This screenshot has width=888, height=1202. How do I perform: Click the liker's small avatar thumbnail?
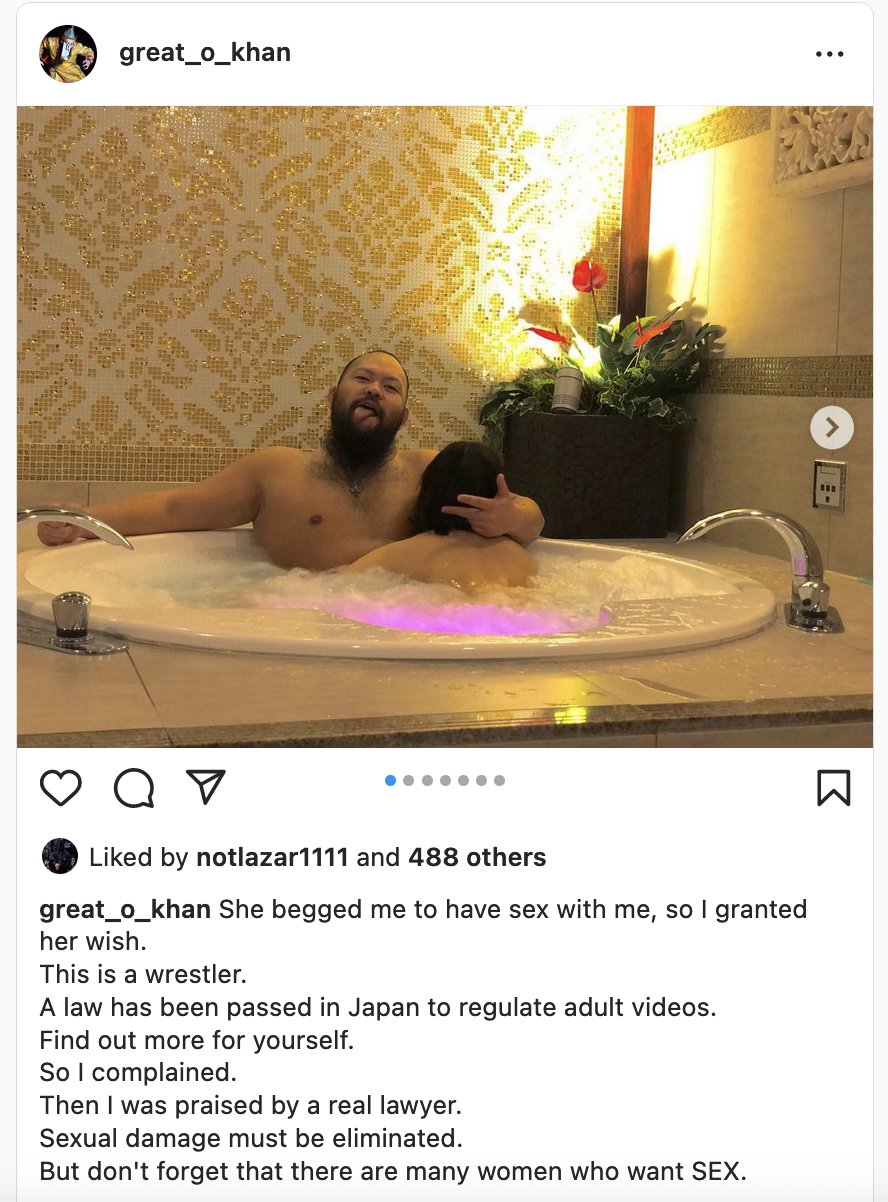[x=60, y=857]
